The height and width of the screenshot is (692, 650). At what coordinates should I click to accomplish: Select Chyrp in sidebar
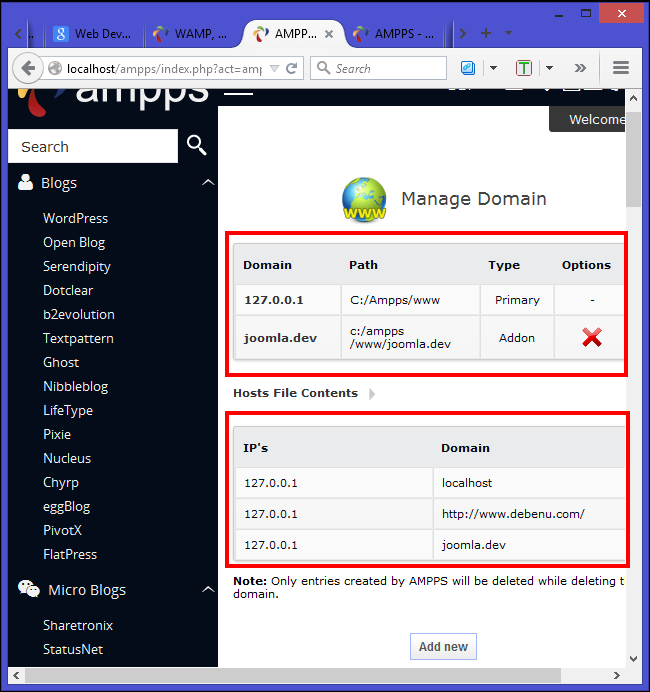(x=61, y=482)
